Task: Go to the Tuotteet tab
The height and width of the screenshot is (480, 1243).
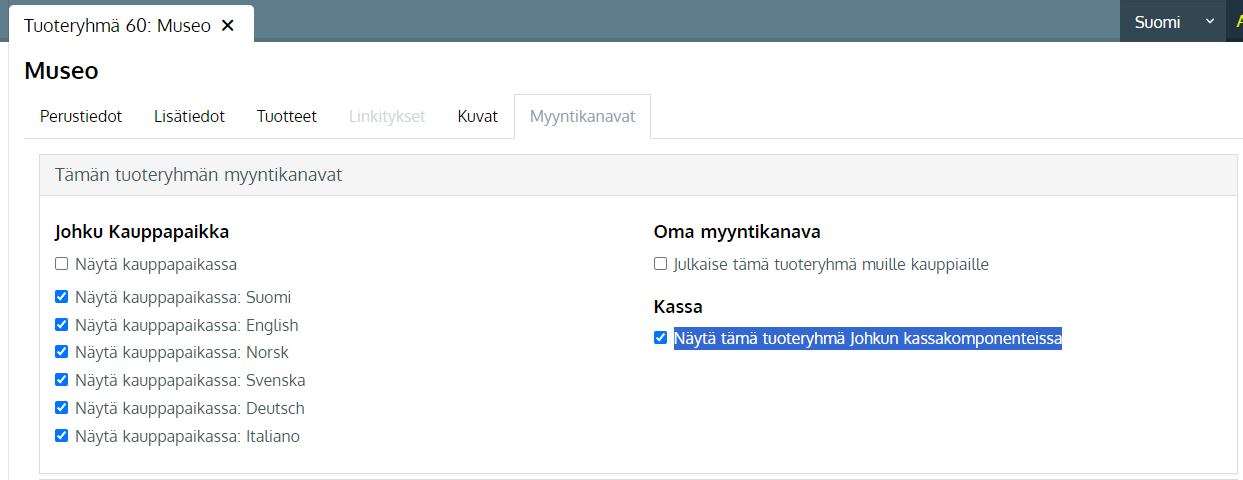Action: (x=287, y=116)
